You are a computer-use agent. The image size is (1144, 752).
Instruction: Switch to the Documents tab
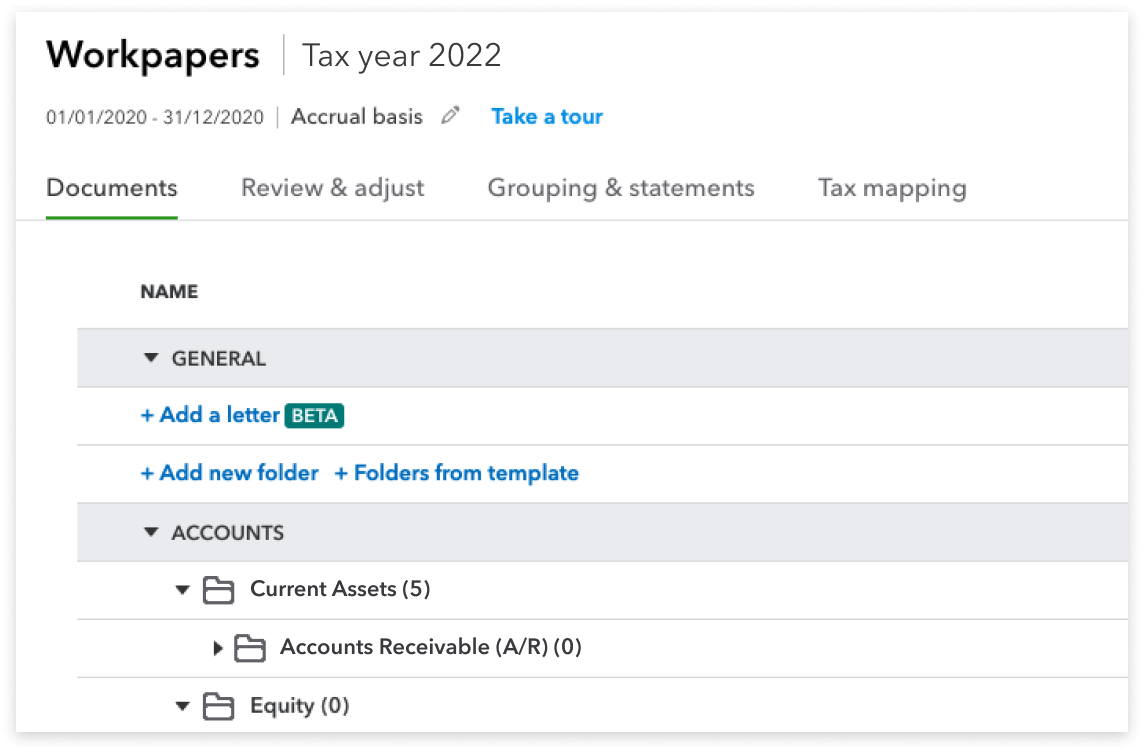click(x=112, y=188)
